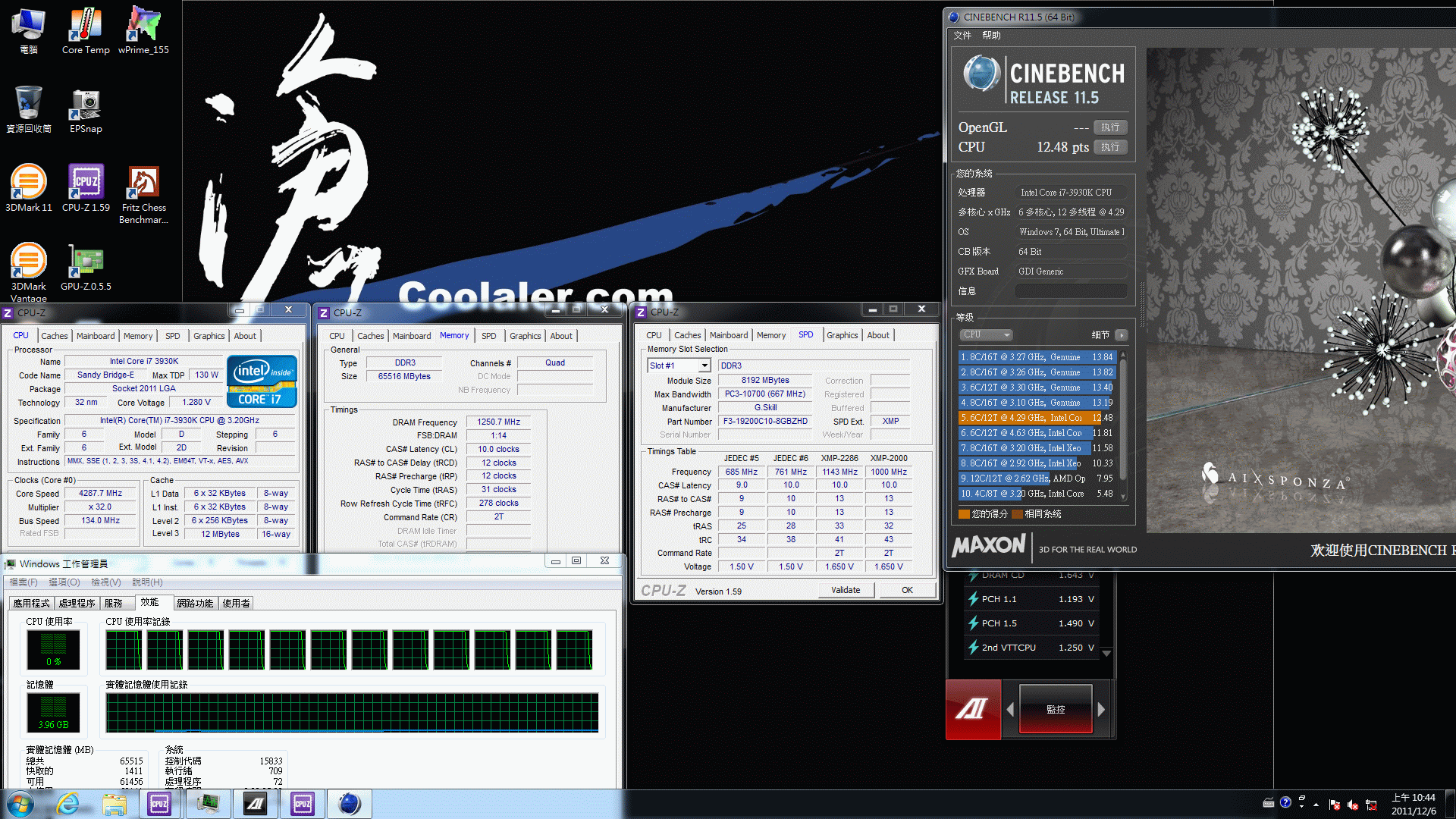Switch to Cinebench taskbar button
The image size is (1456, 819).
pyautogui.click(x=350, y=804)
